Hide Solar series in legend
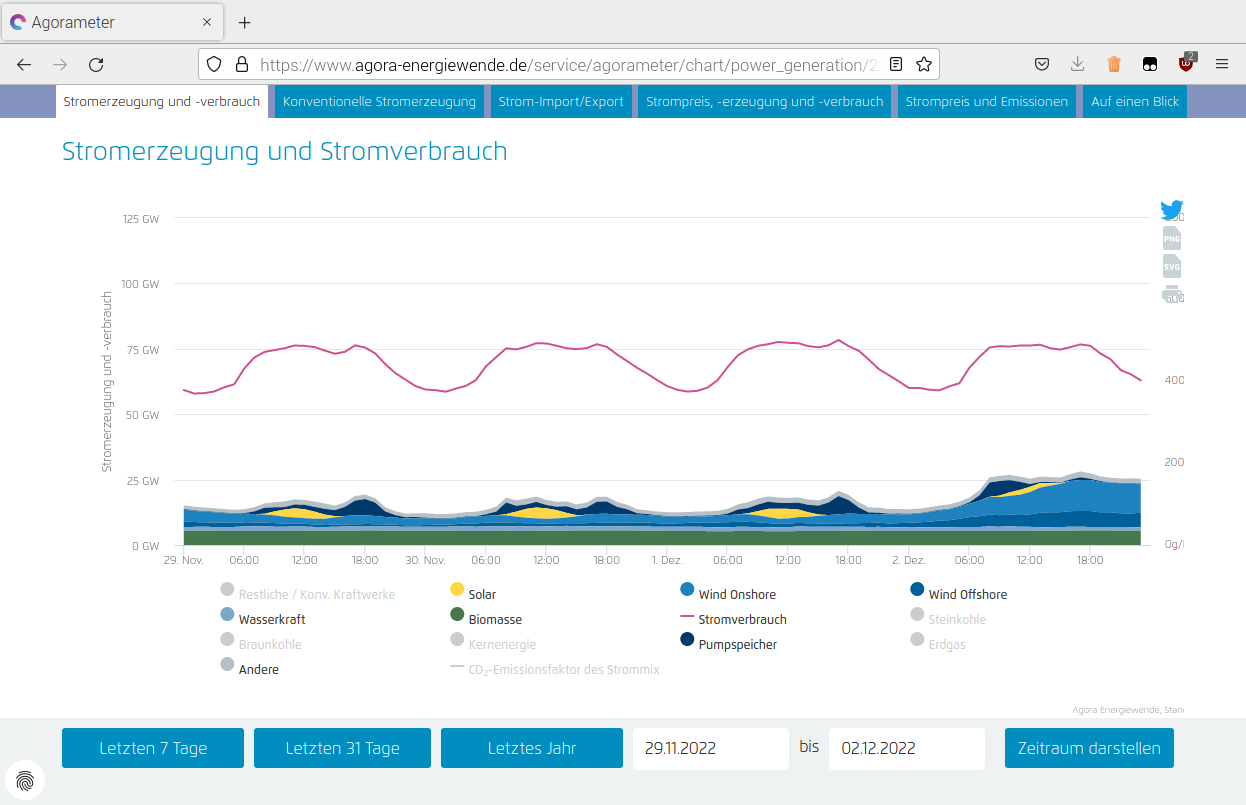This screenshot has height=805, width=1246. (481, 594)
